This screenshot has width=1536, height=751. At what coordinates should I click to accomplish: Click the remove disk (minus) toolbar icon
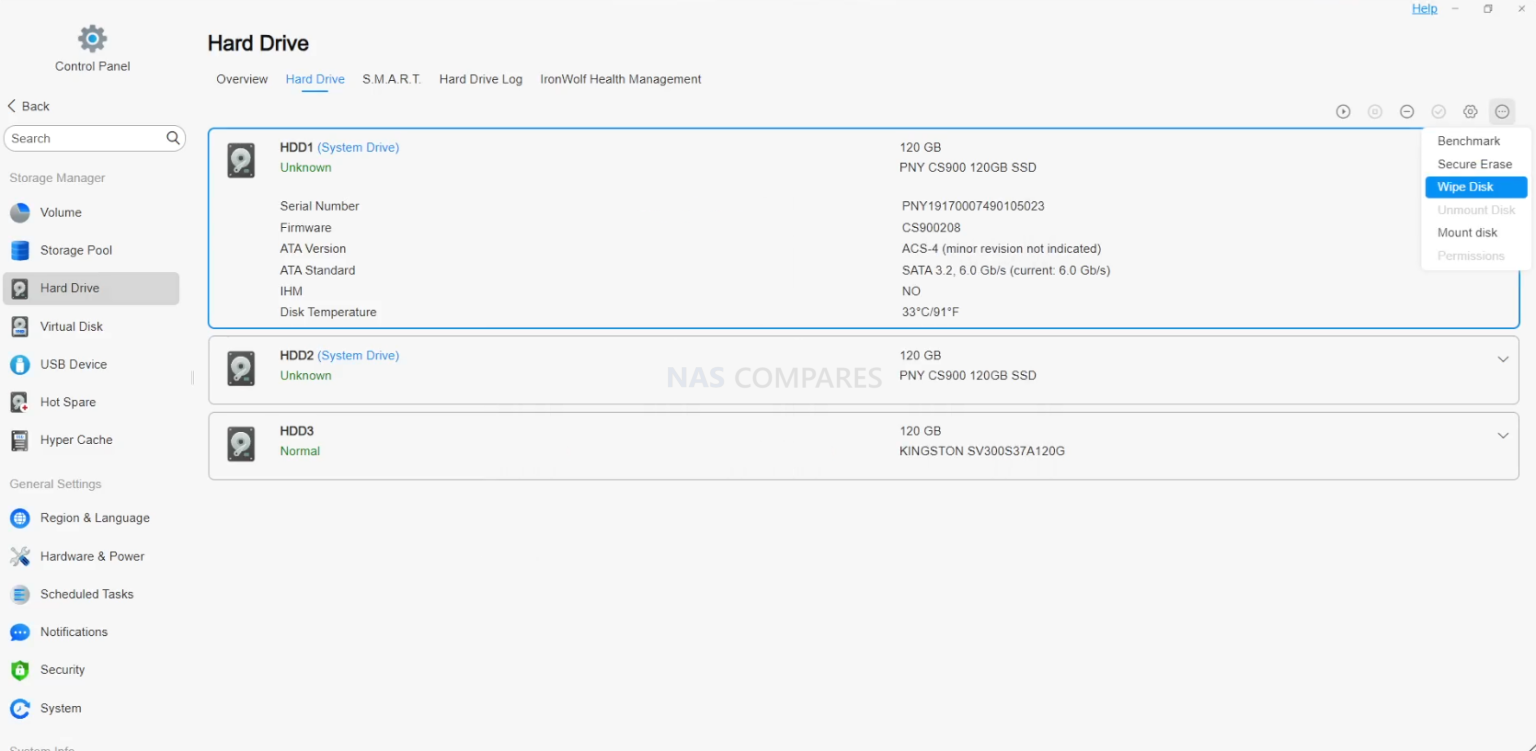click(x=1407, y=111)
